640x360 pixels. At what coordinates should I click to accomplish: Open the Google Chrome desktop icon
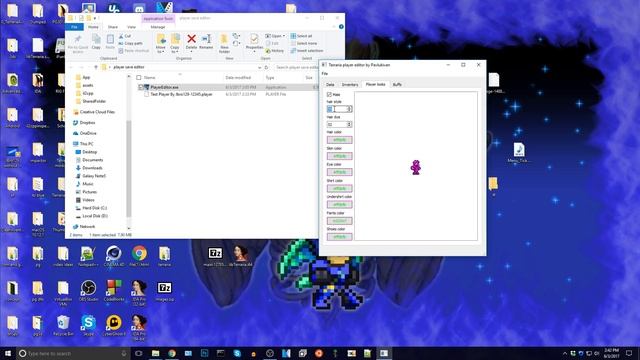pos(139,256)
